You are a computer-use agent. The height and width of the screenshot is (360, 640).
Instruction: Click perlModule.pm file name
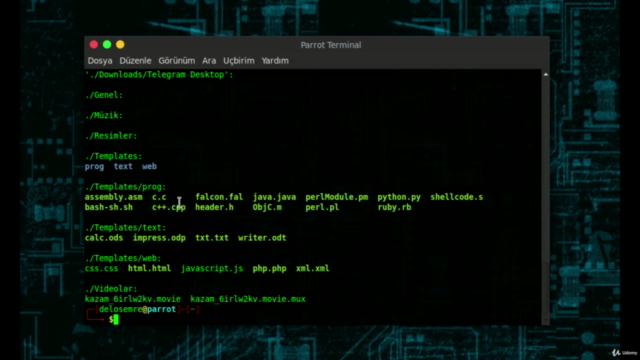[337, 197]
